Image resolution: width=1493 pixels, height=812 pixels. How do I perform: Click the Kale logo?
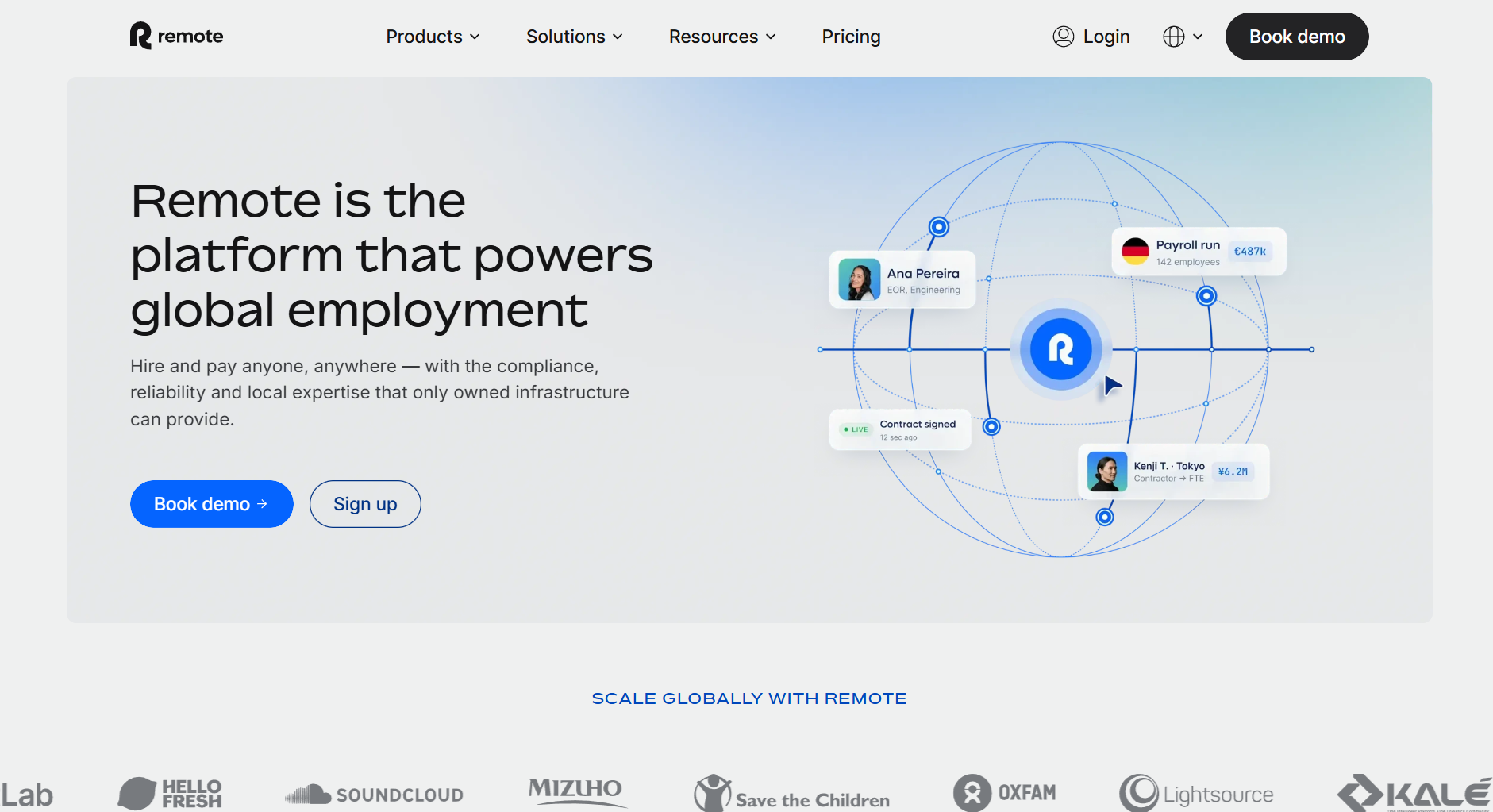1414,794
